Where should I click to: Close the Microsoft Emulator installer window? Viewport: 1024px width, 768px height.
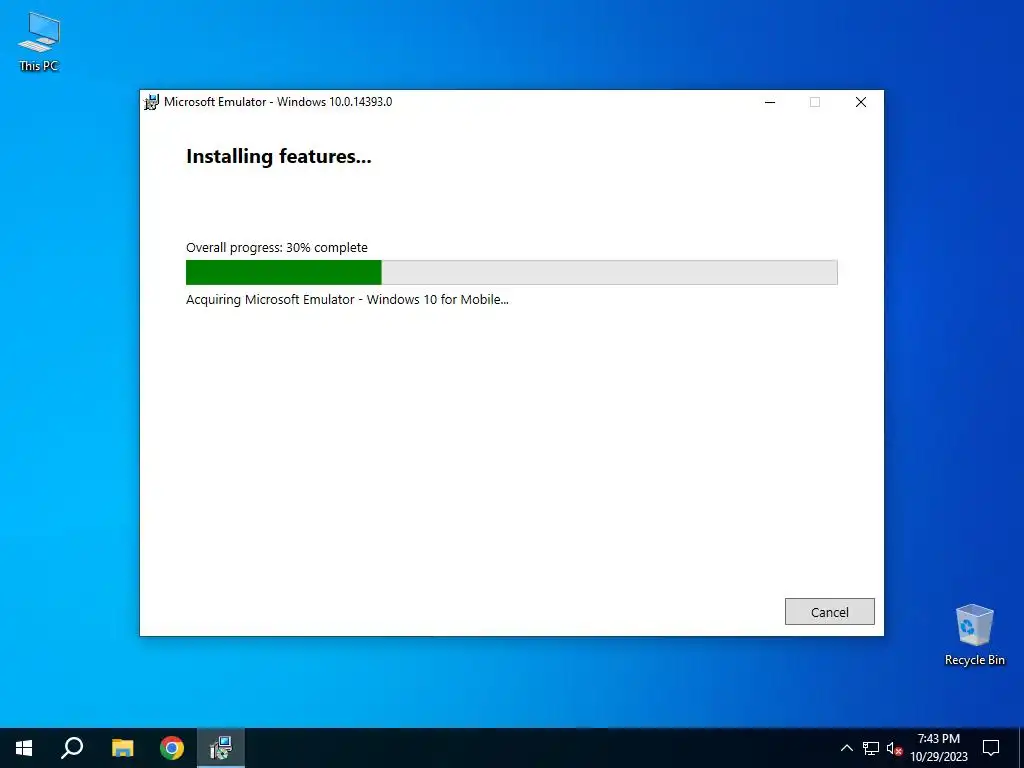click(x=861, y=102)
